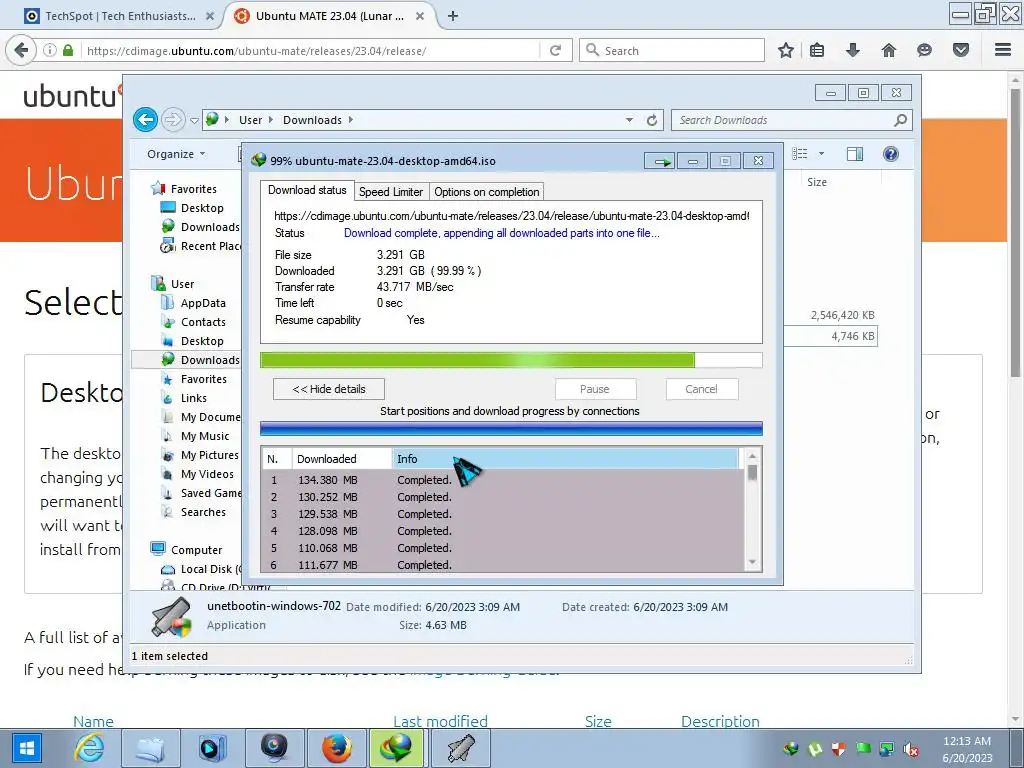Select the Ubuntu MATE 23.04 Firefox tab
The width and height of the screenshot is (1024, 768).
coord(329,16)
